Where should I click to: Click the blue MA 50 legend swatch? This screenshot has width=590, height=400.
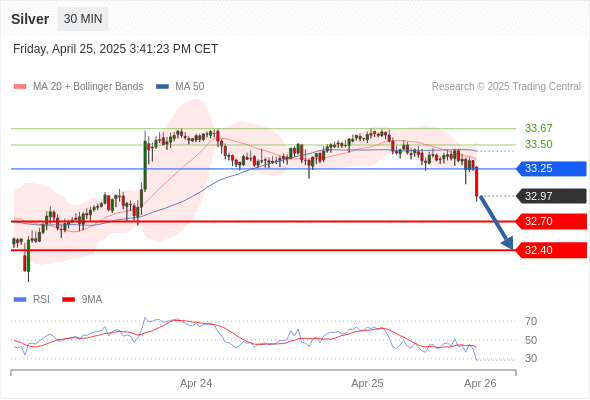click(x=162, y=87)
